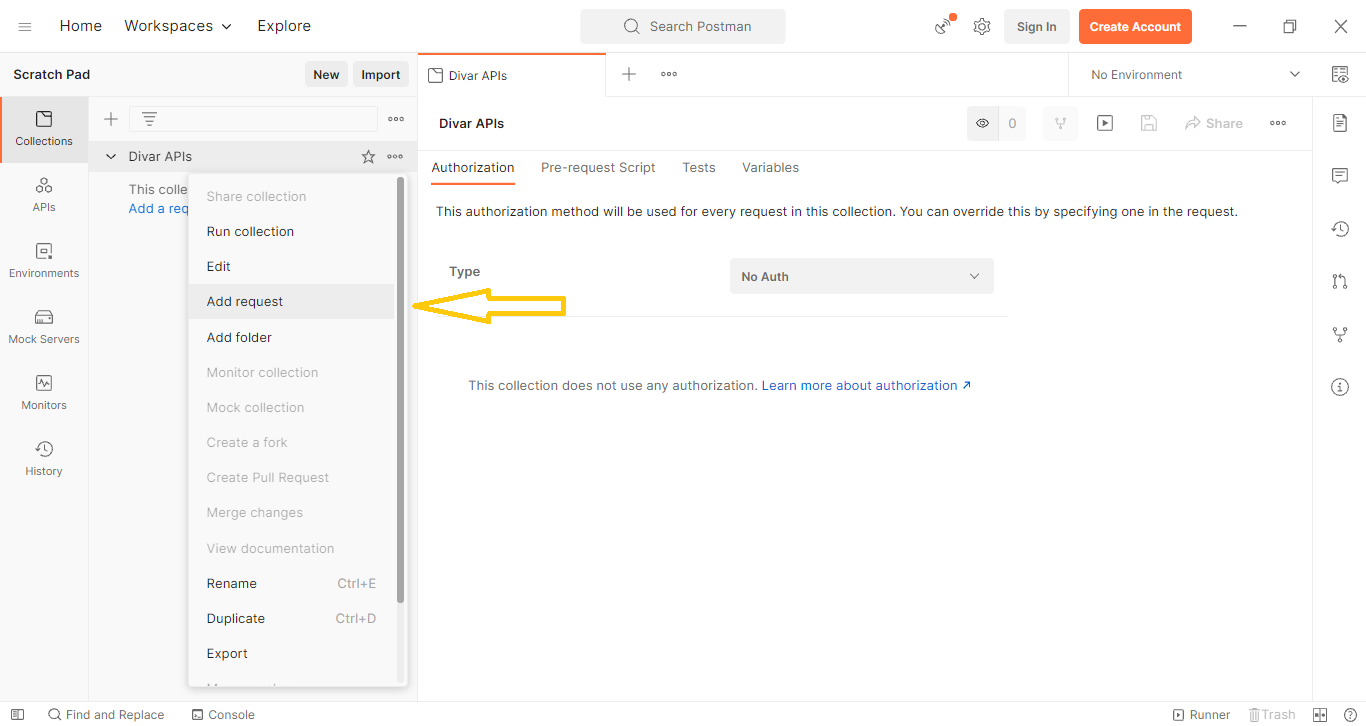Screen dimensions: 1366x726
Task: Click the Import button
Action: pyautogui.click(x=381, y=74)
